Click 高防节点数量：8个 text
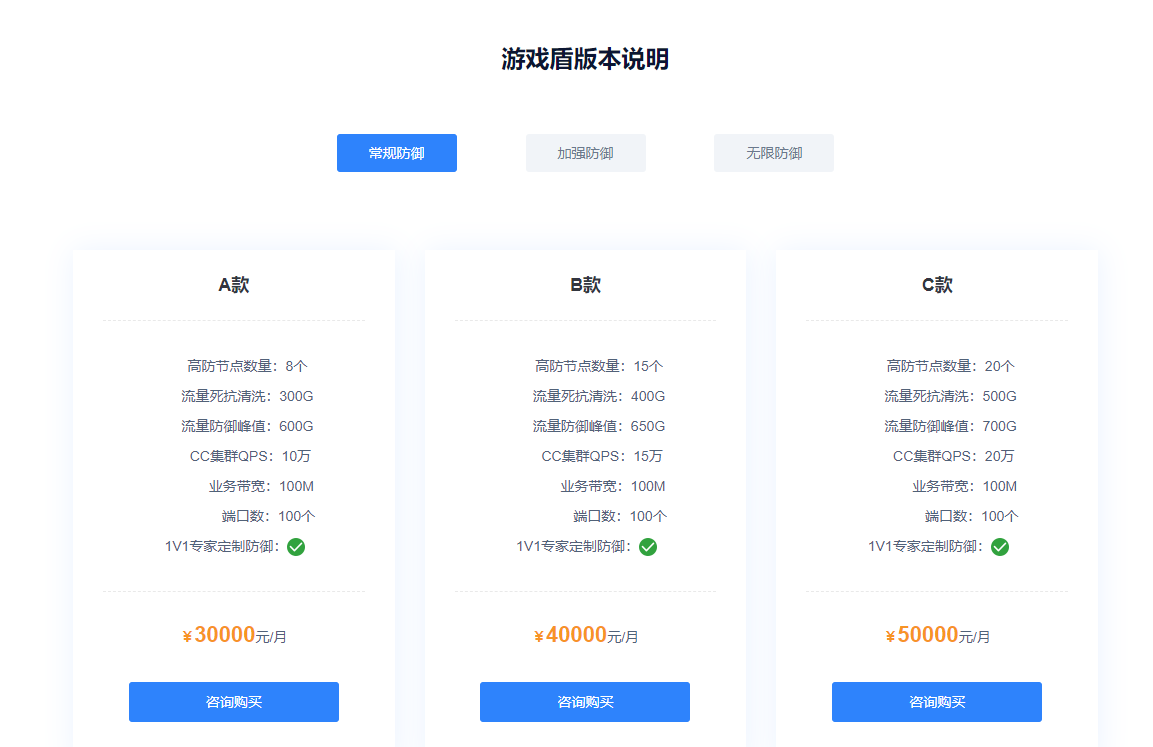 point(247,366)
